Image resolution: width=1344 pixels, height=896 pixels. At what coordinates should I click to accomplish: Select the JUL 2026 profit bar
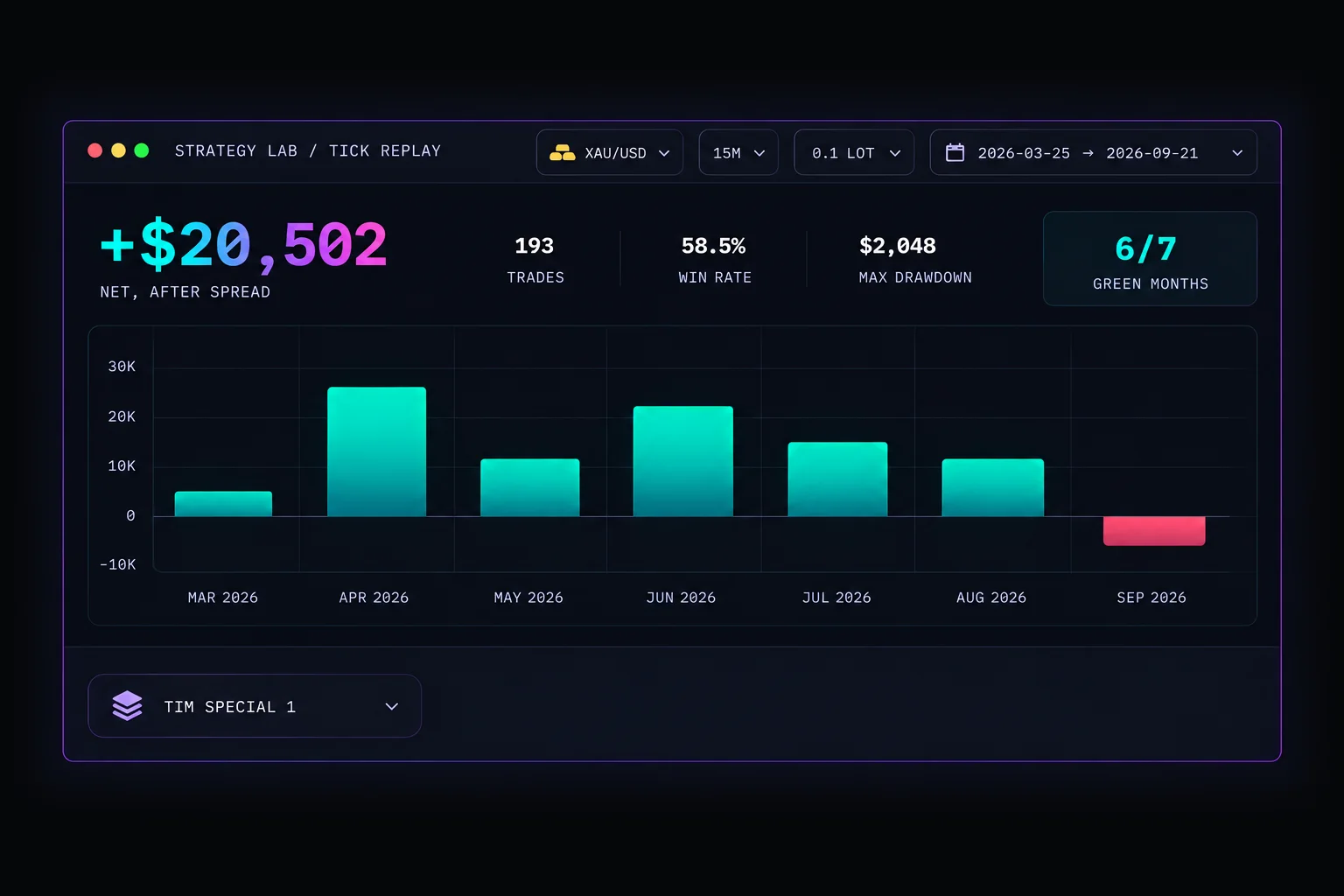pyautogui.click(x=837, y=479)
